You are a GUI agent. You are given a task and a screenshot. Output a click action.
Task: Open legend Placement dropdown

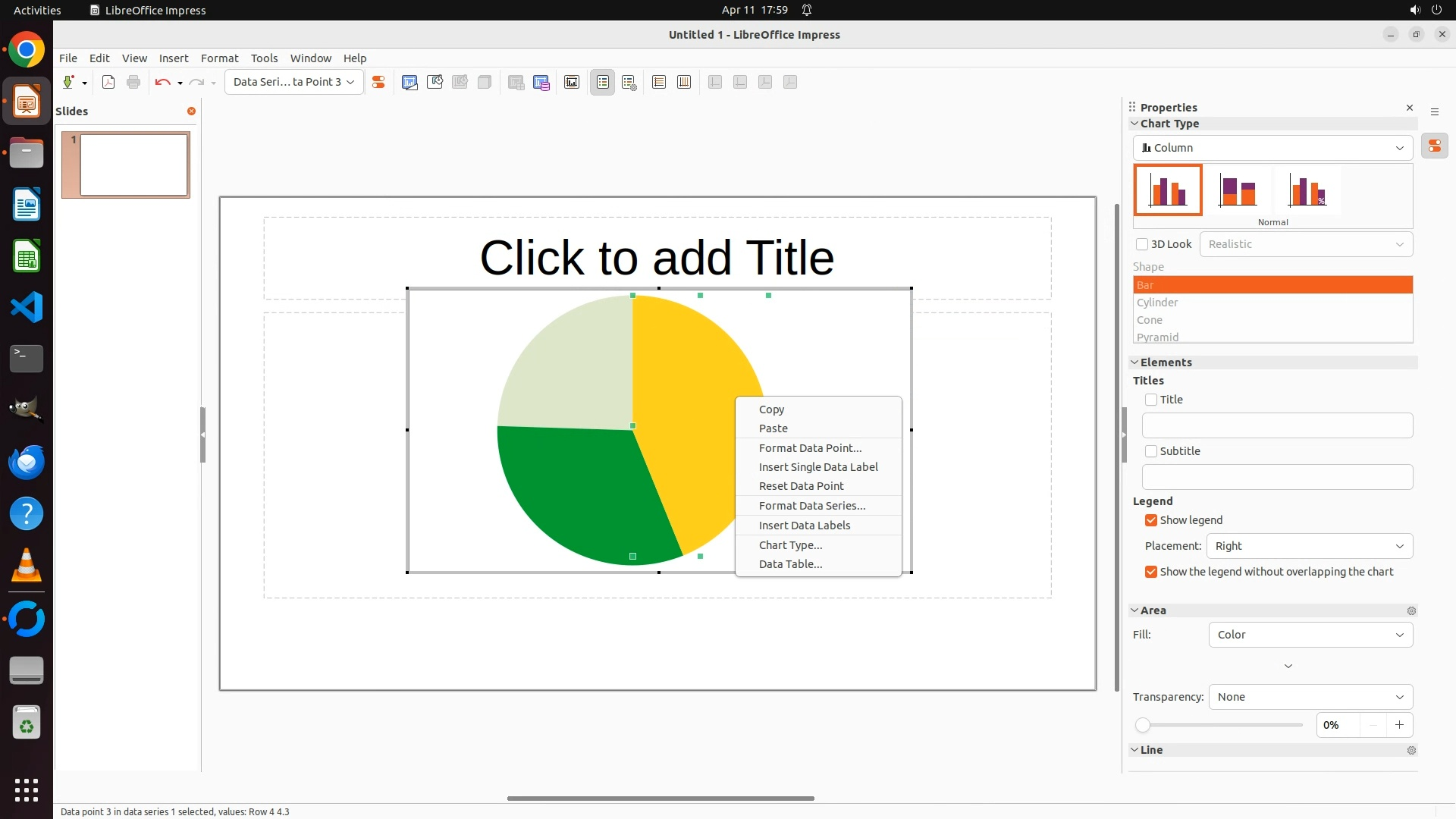(x=1309, y=546)
